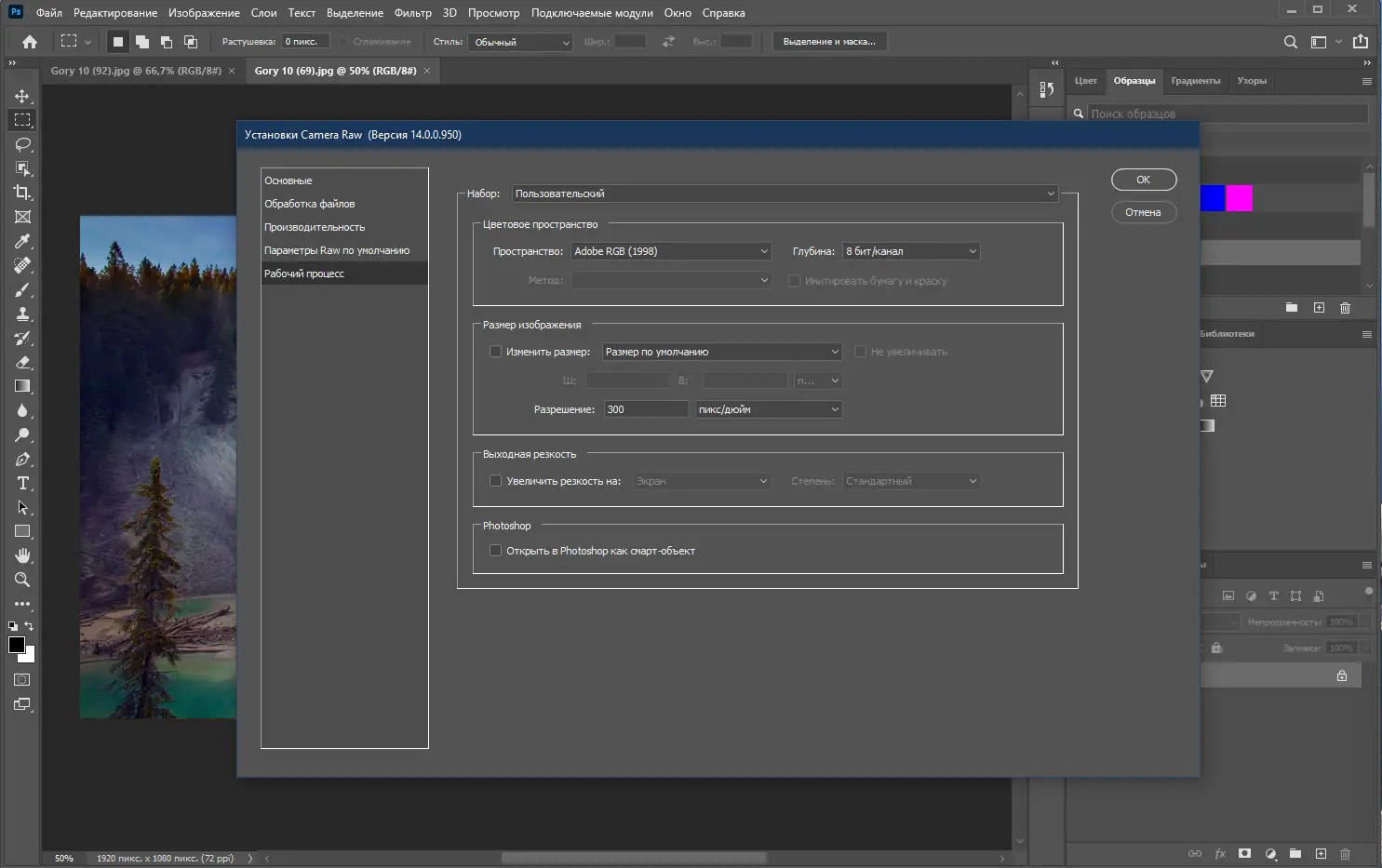
Task: Select the Brush tool
Action: tap(22, 289)
